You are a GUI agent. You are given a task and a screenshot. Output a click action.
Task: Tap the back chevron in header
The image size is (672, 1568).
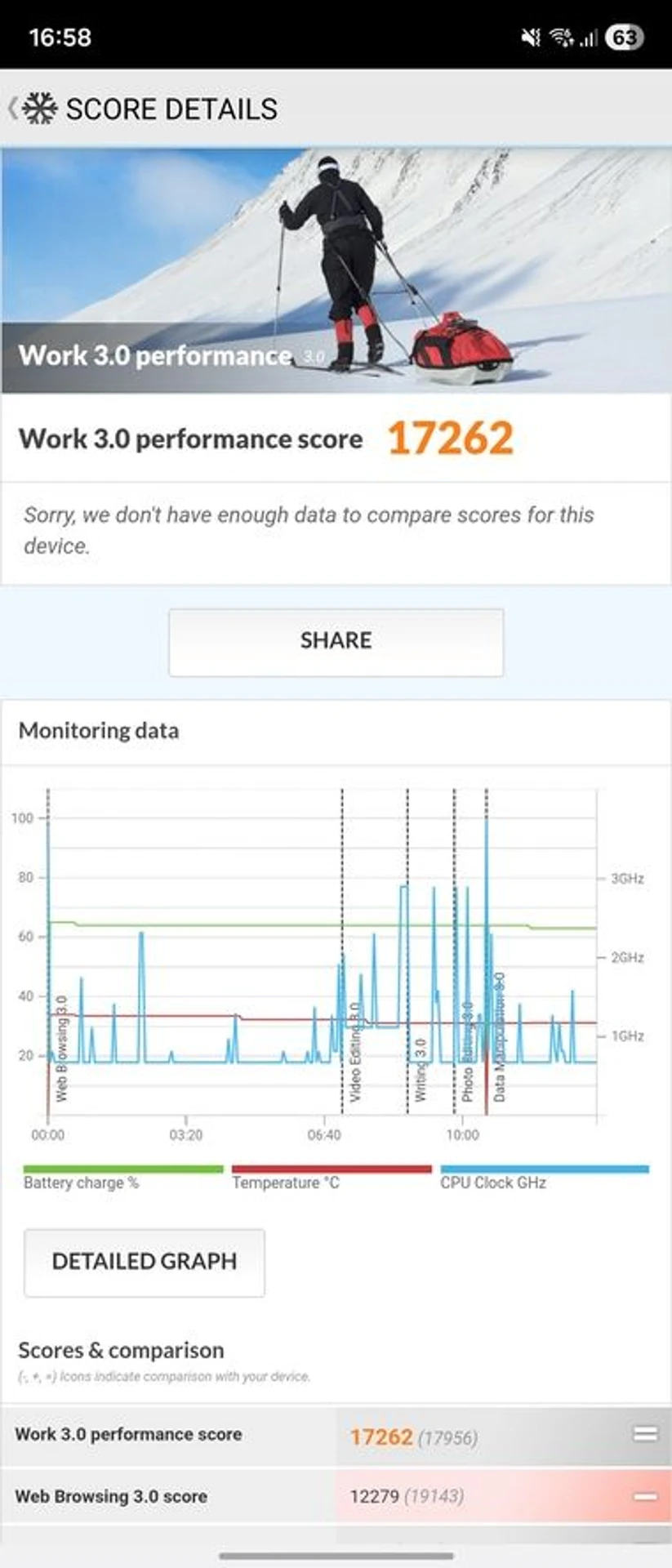pos(12,109)
